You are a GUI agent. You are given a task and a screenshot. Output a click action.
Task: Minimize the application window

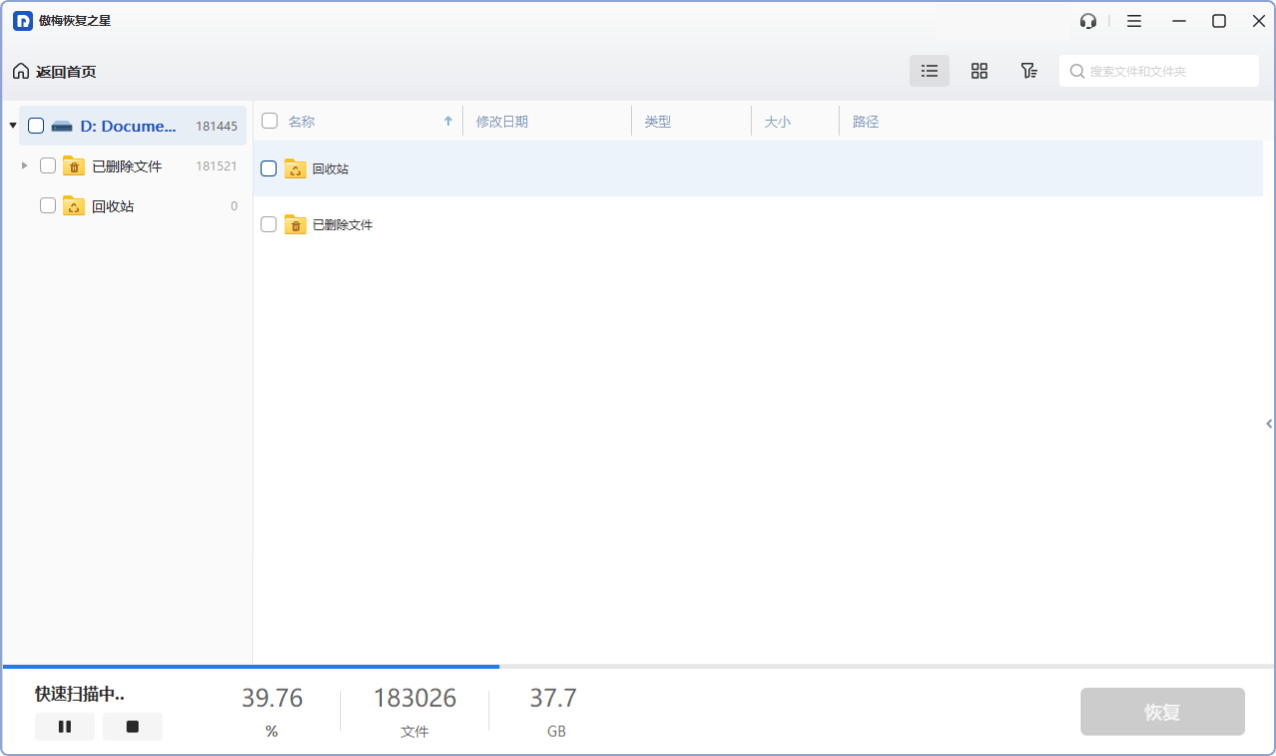[1180, 21]
